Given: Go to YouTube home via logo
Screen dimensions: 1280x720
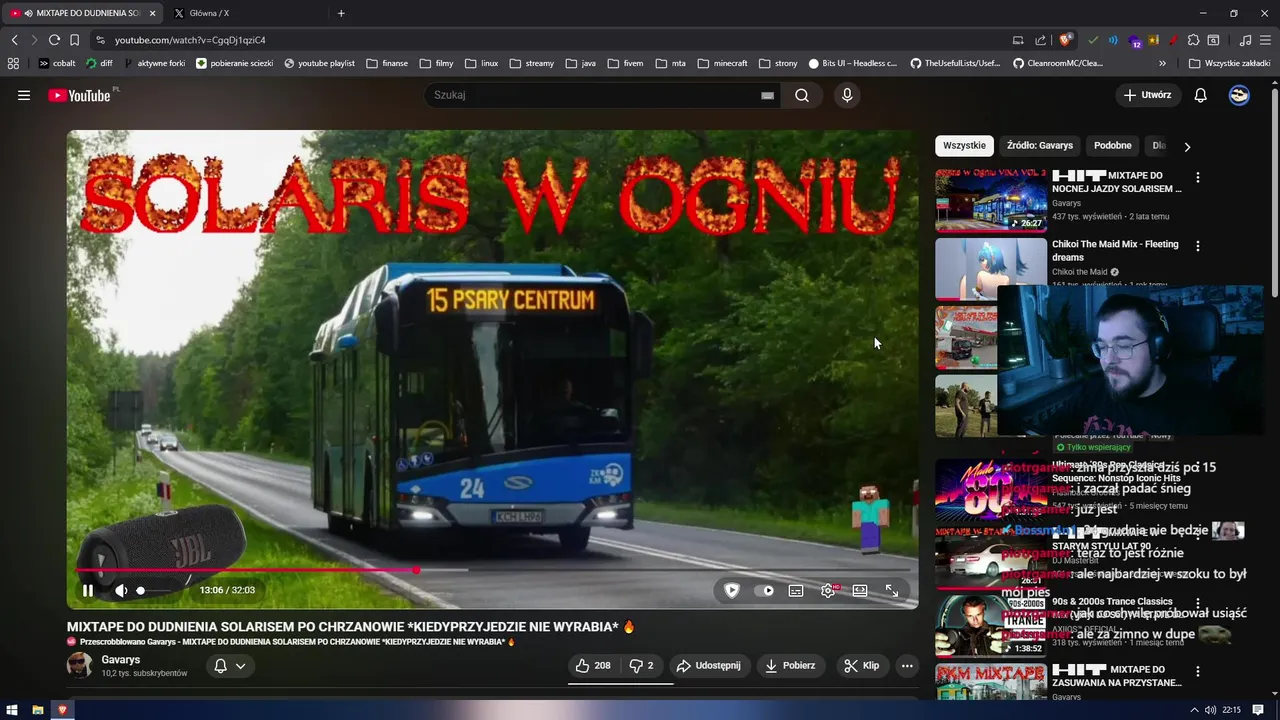Looking at the screenshot, I should pyautogui.click(x=79, y=95).
